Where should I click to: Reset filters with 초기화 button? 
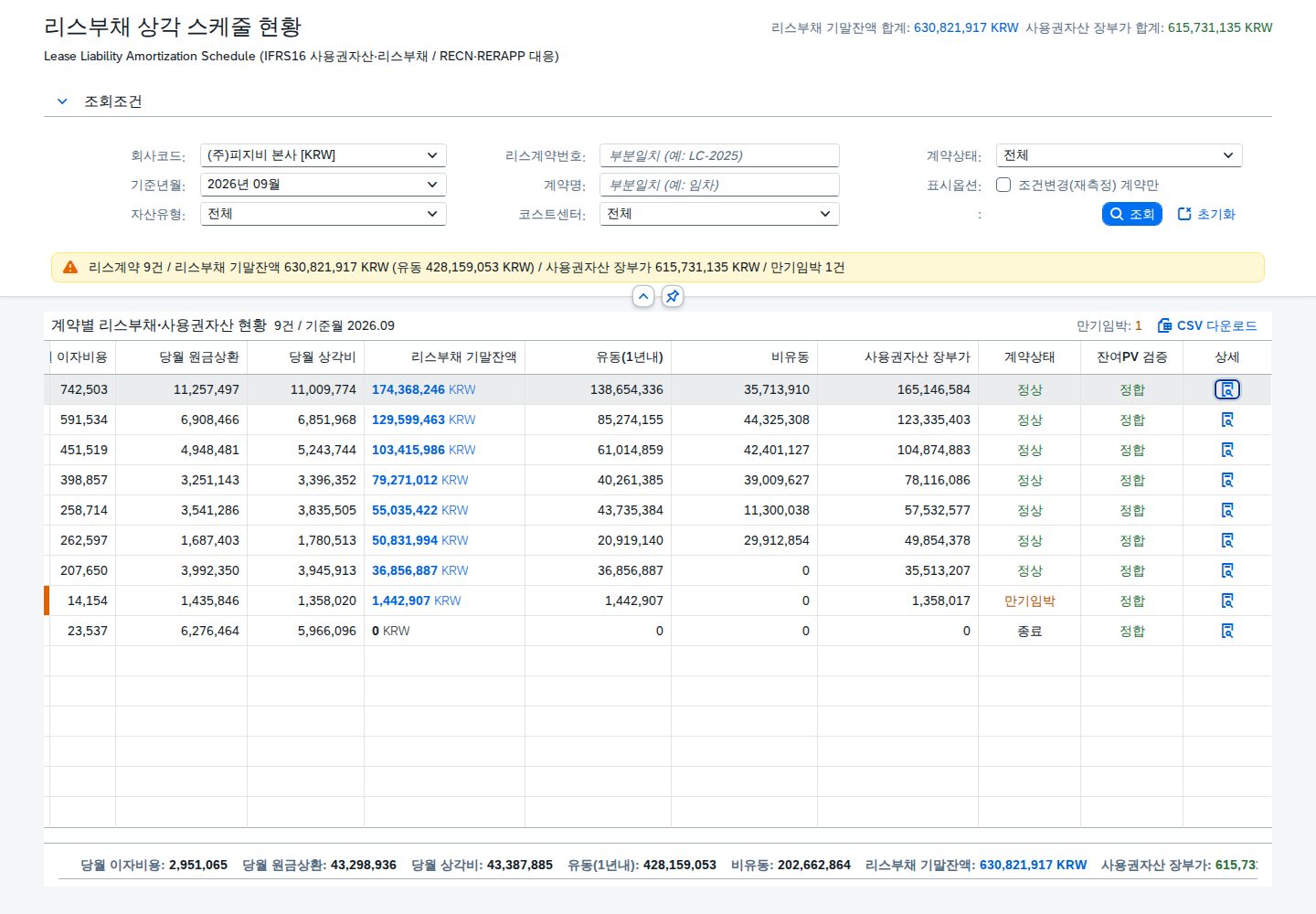(1206, 214)
